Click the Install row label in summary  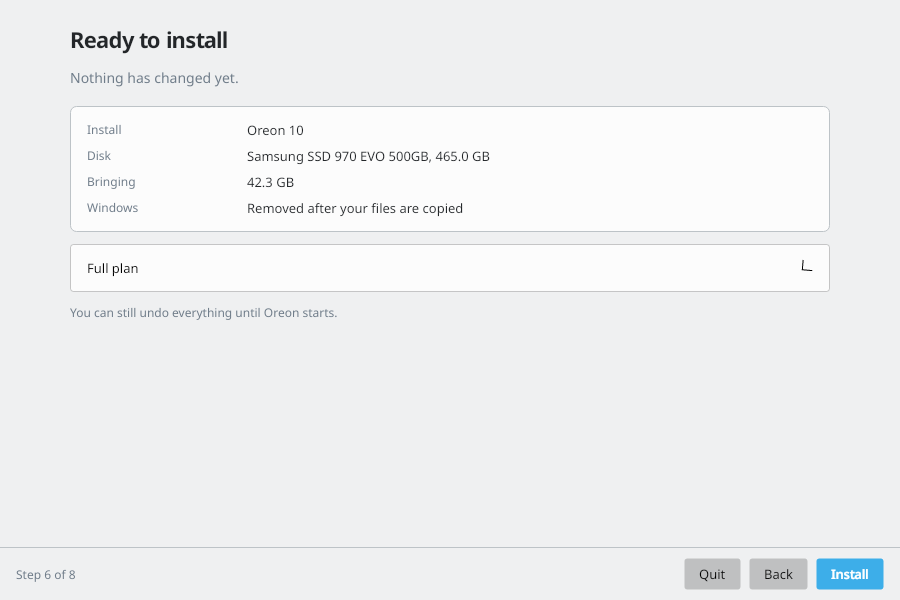104,130
